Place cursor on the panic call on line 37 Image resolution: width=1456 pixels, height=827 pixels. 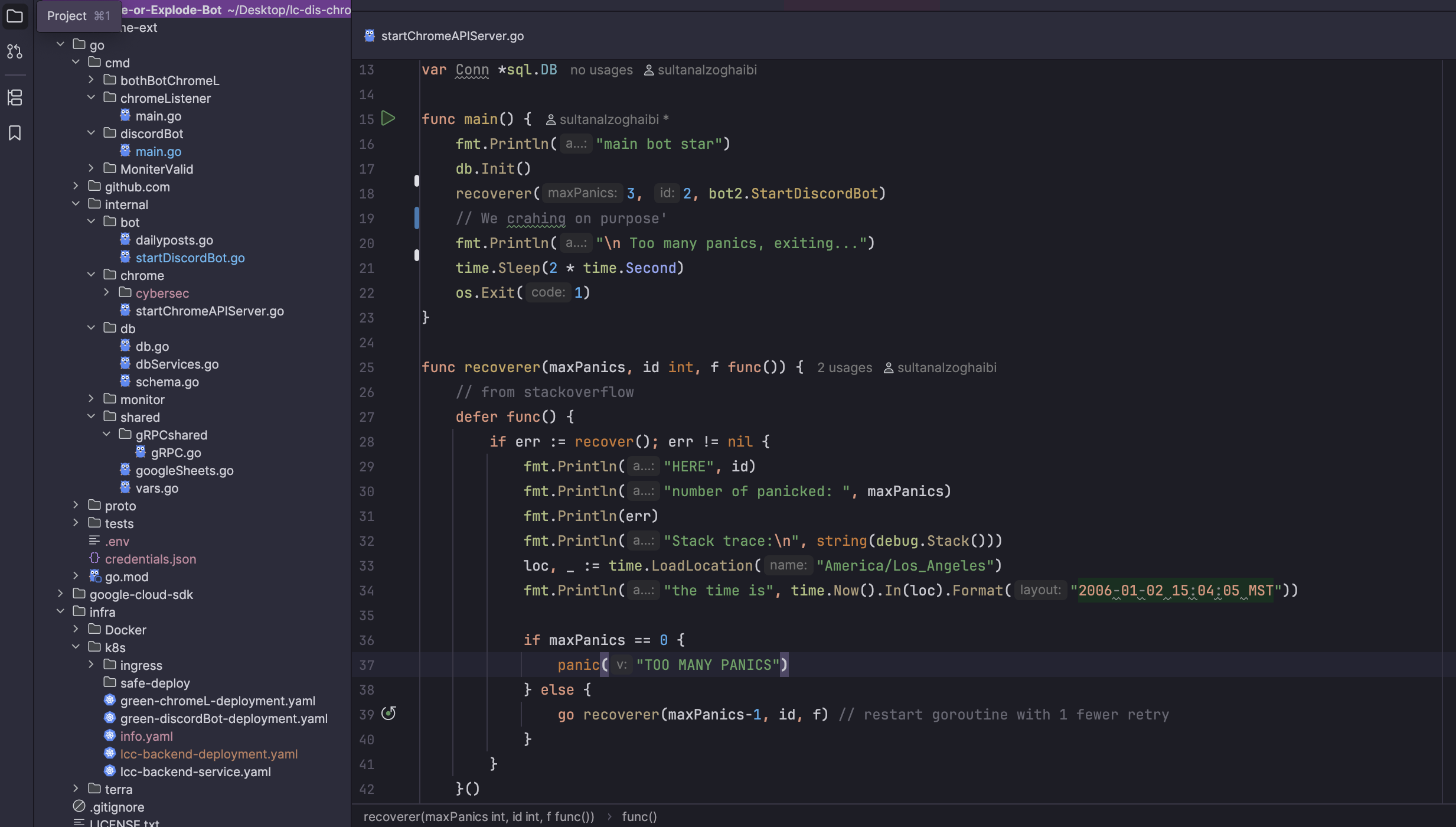pos(578,665)
